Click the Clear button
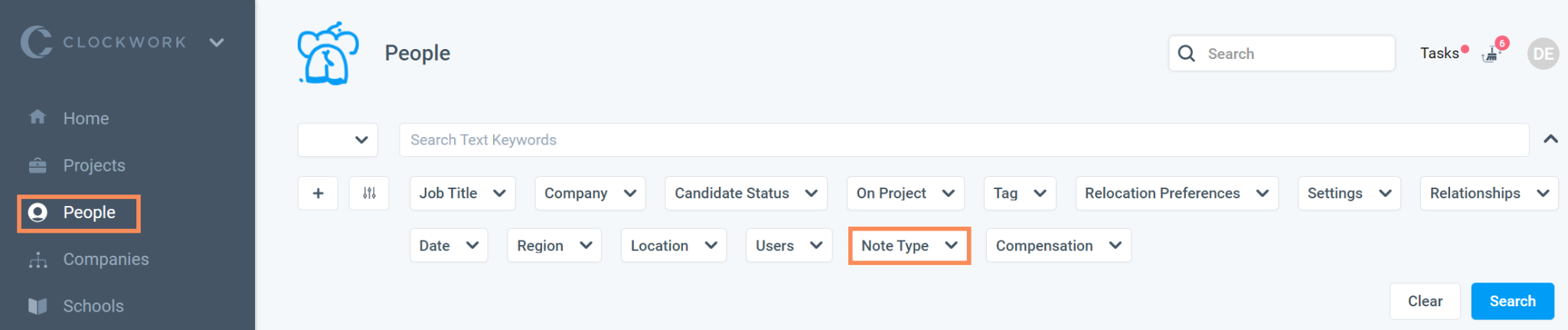The height and width of the screenshot is (330, 1568). (1424, 301)
